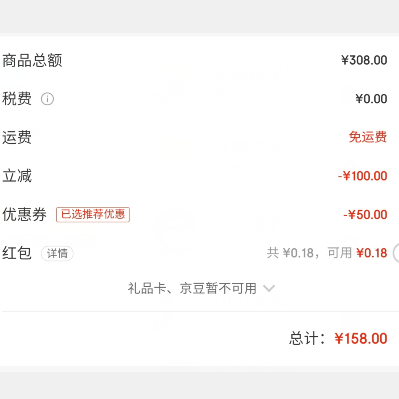Open the 优惠券 row label

pyautogui.click(x=24, y=214)
